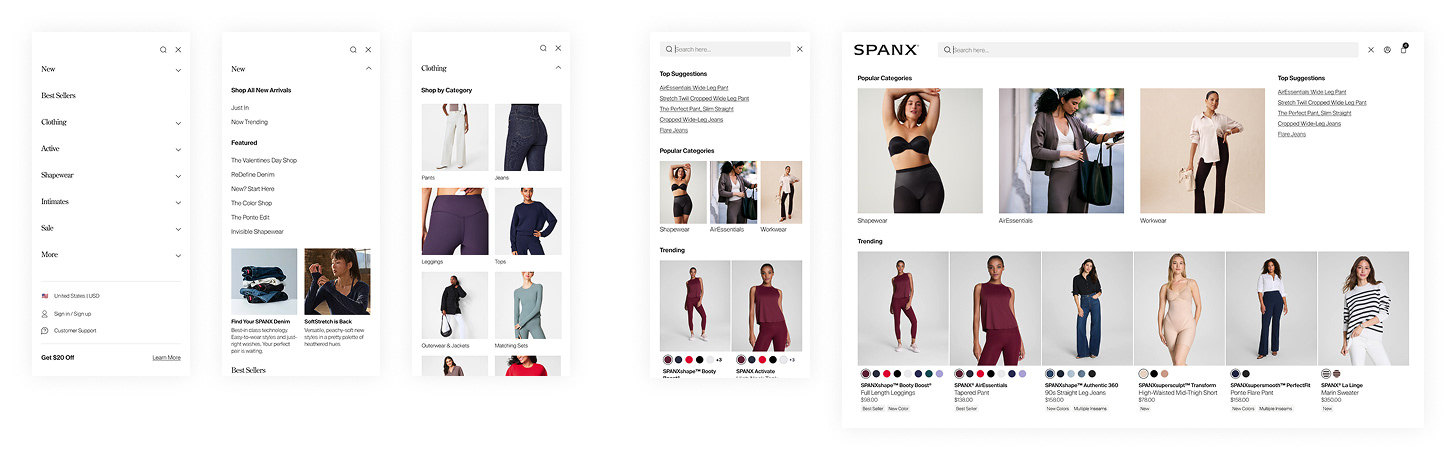Viewport: 1456px width, 460px height.
Task: Open the shopping bag icon in SPANX header
Action: coord(1403,49)
